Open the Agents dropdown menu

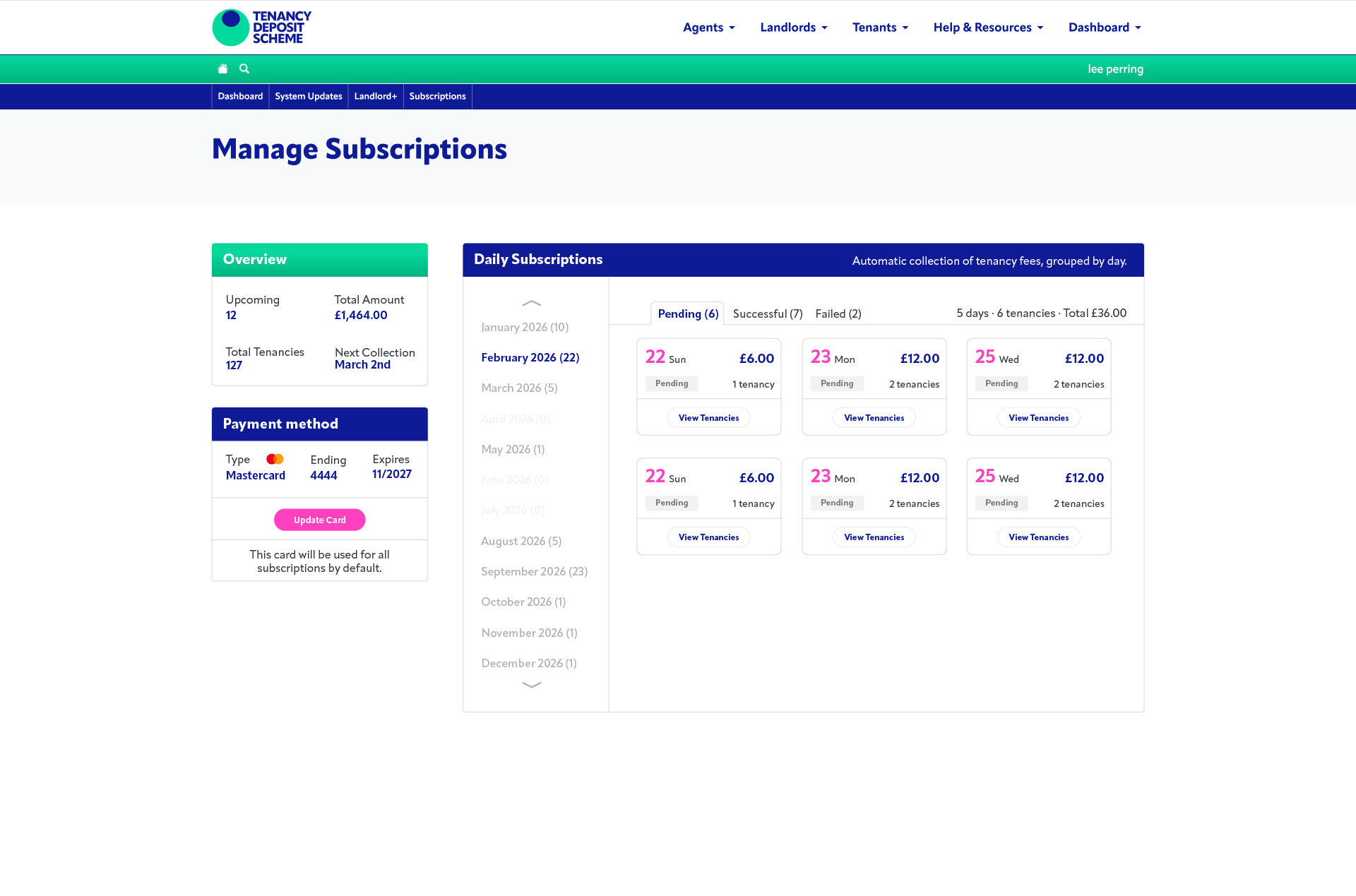pos(708,28)
